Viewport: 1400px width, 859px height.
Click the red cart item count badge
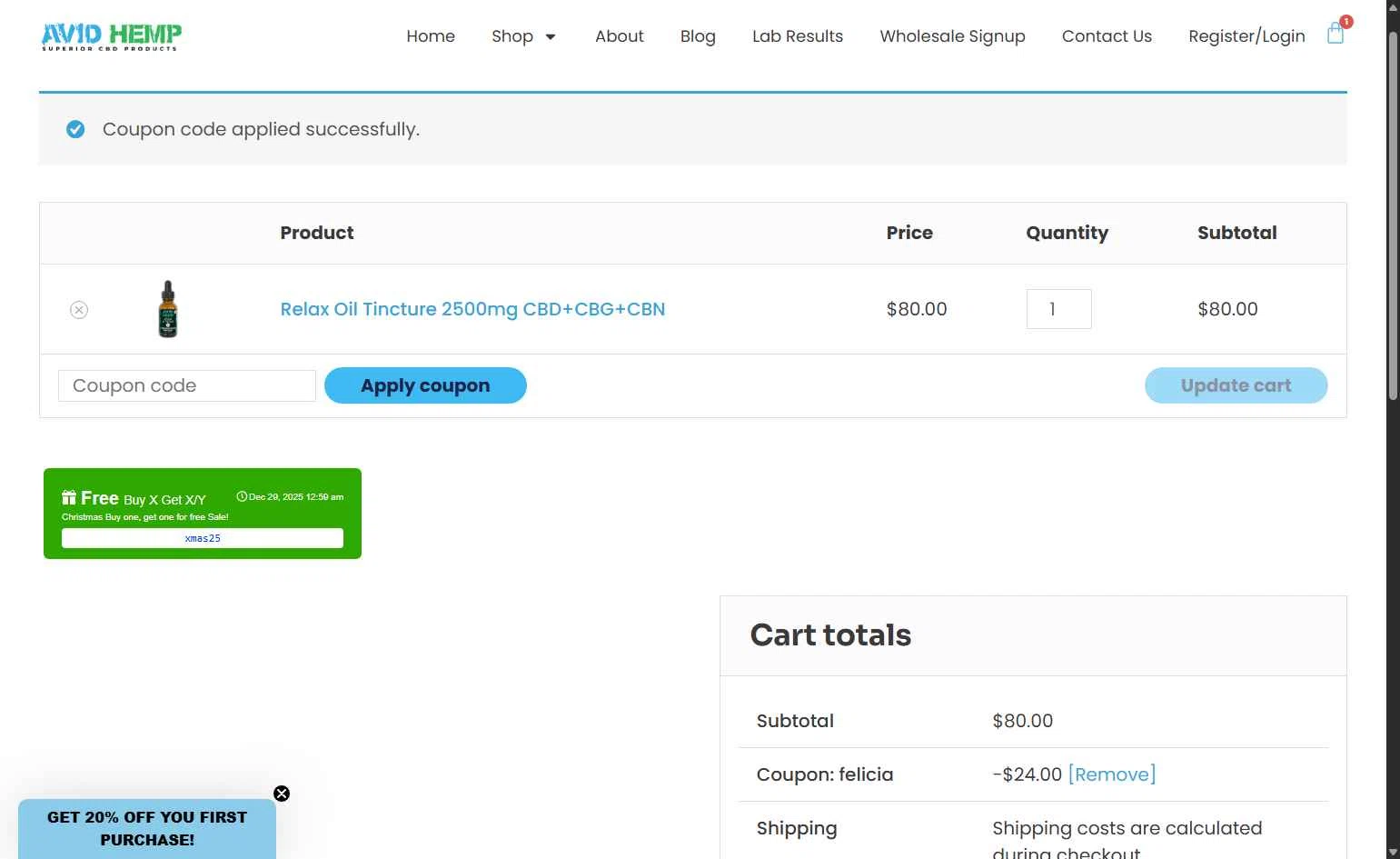(x=1346, y=22)
